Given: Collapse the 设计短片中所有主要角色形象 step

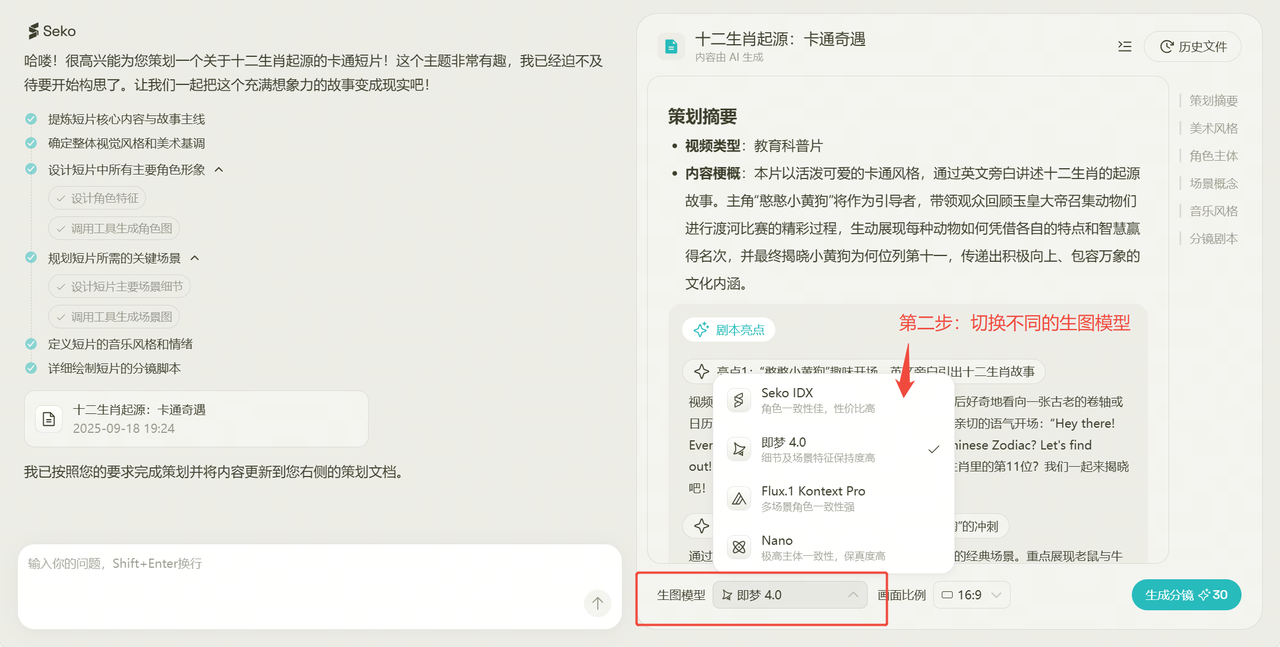Looking at the screenshot, I should [x=219, y=170].
